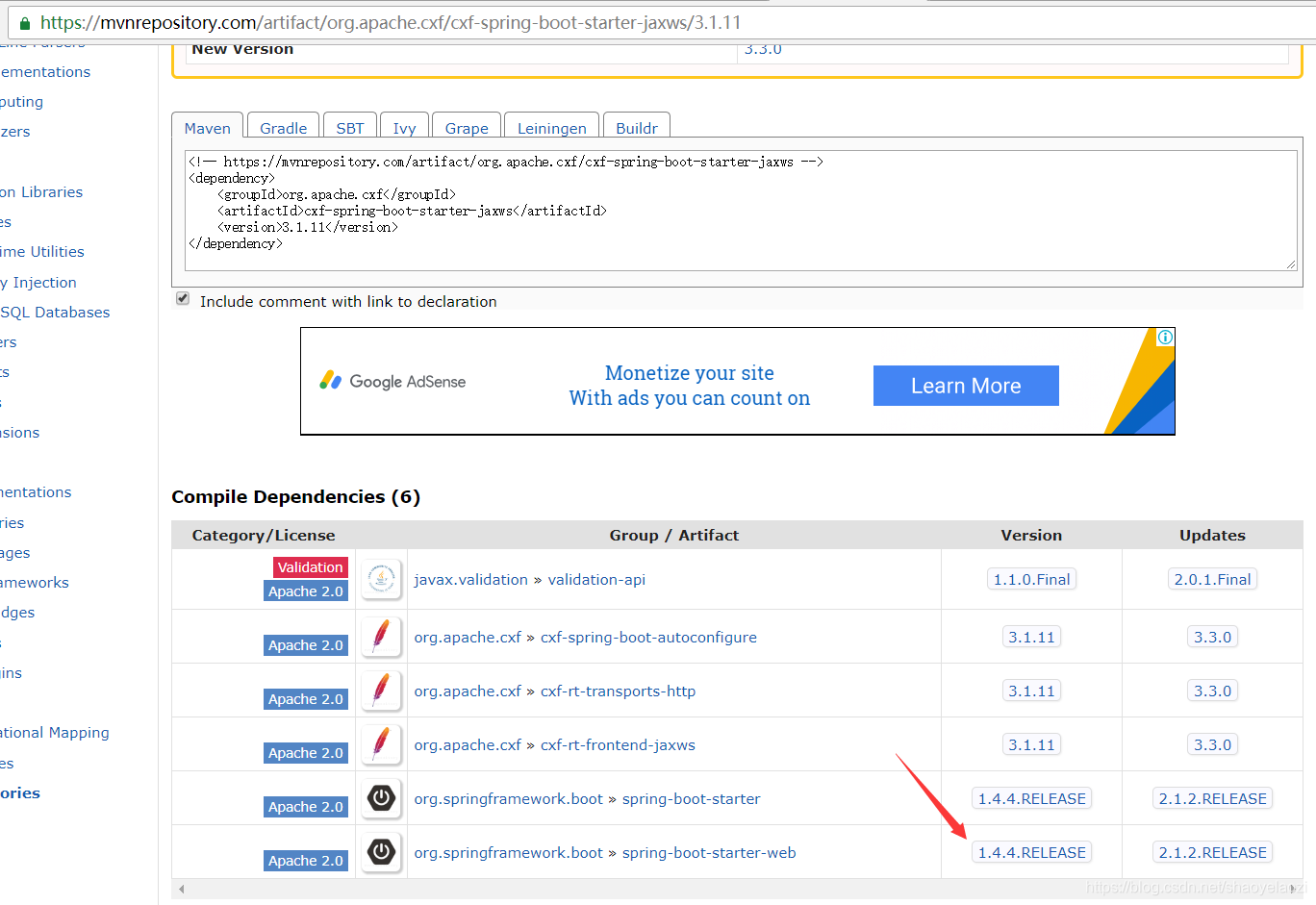
Task: Switch to the Leiningen tab
Action: pos(552,128)
